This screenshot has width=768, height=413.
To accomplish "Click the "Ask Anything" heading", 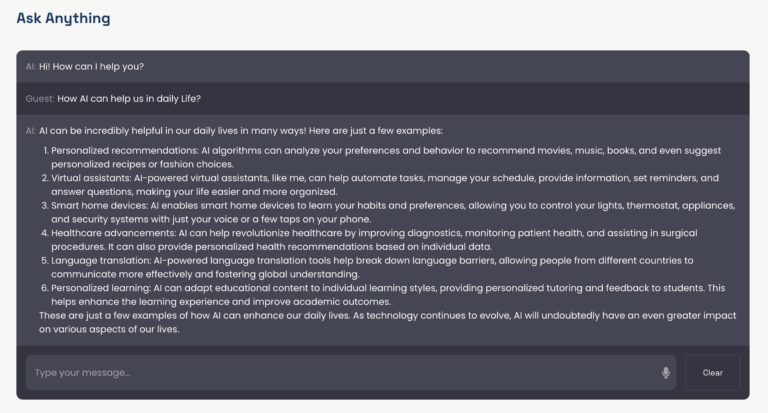I will click(x=63, y=18).
